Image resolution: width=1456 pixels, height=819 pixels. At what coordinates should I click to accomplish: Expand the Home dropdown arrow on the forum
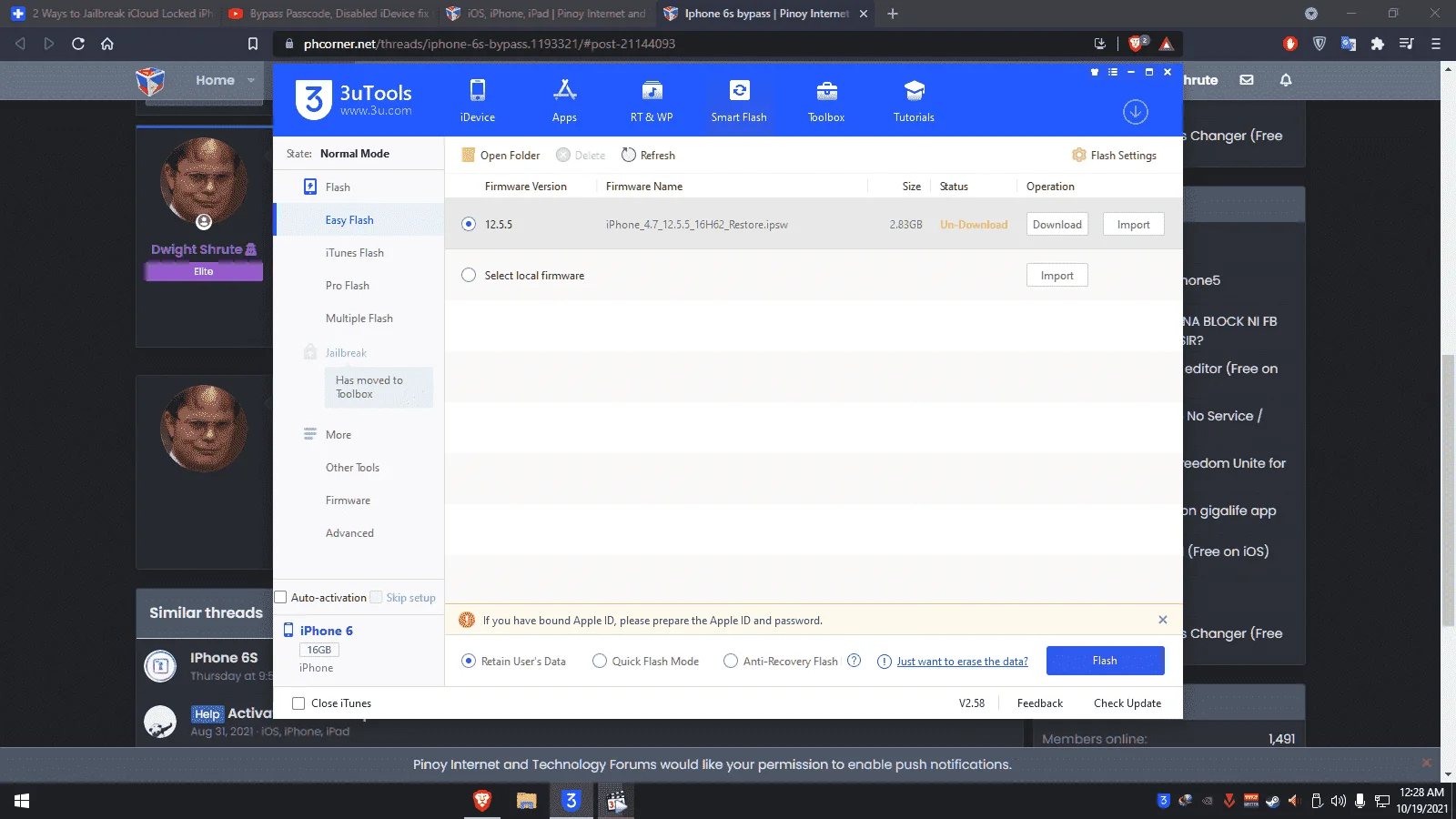pos(251,80)
